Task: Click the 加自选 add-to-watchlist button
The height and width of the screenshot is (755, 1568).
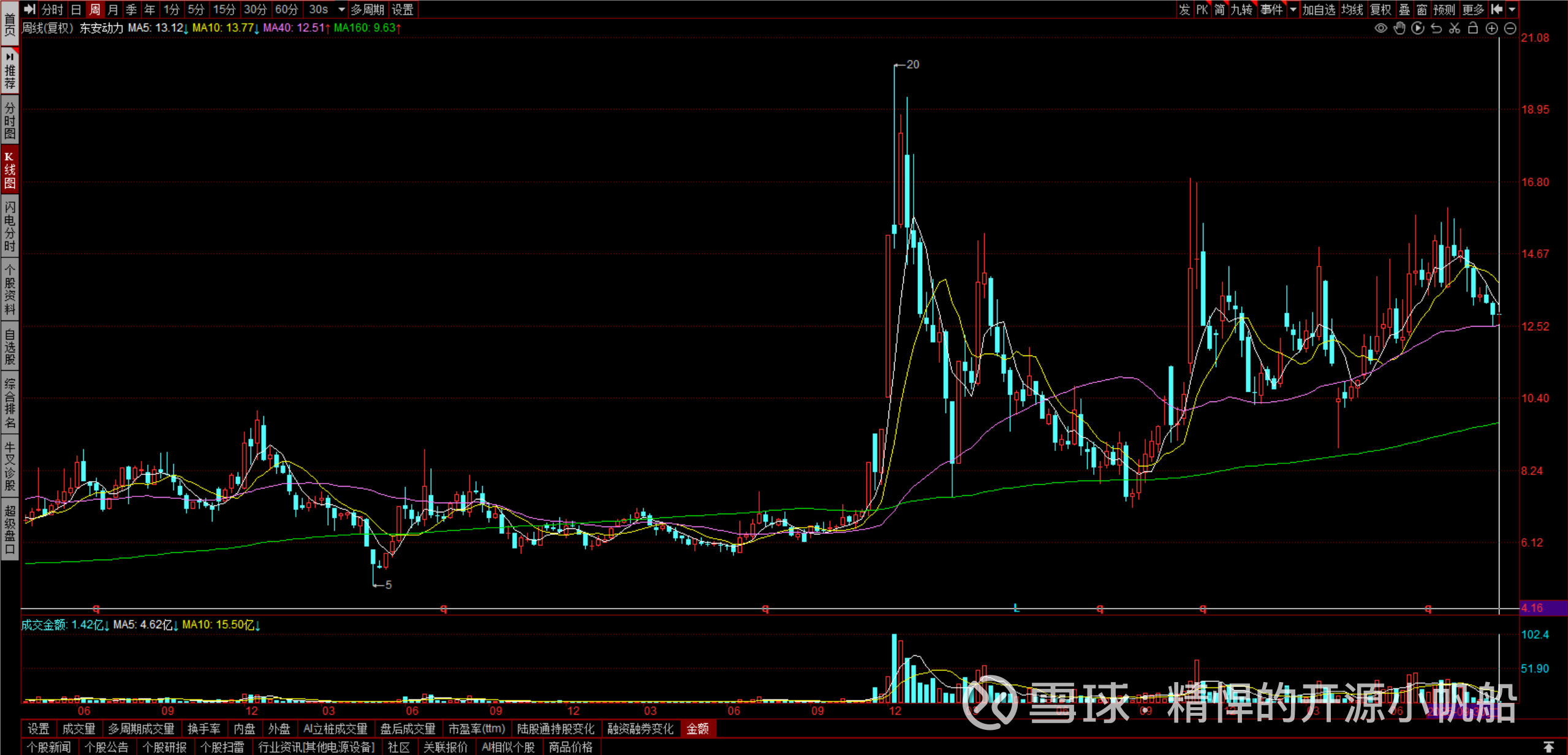Action: [x=1319, y=9]
